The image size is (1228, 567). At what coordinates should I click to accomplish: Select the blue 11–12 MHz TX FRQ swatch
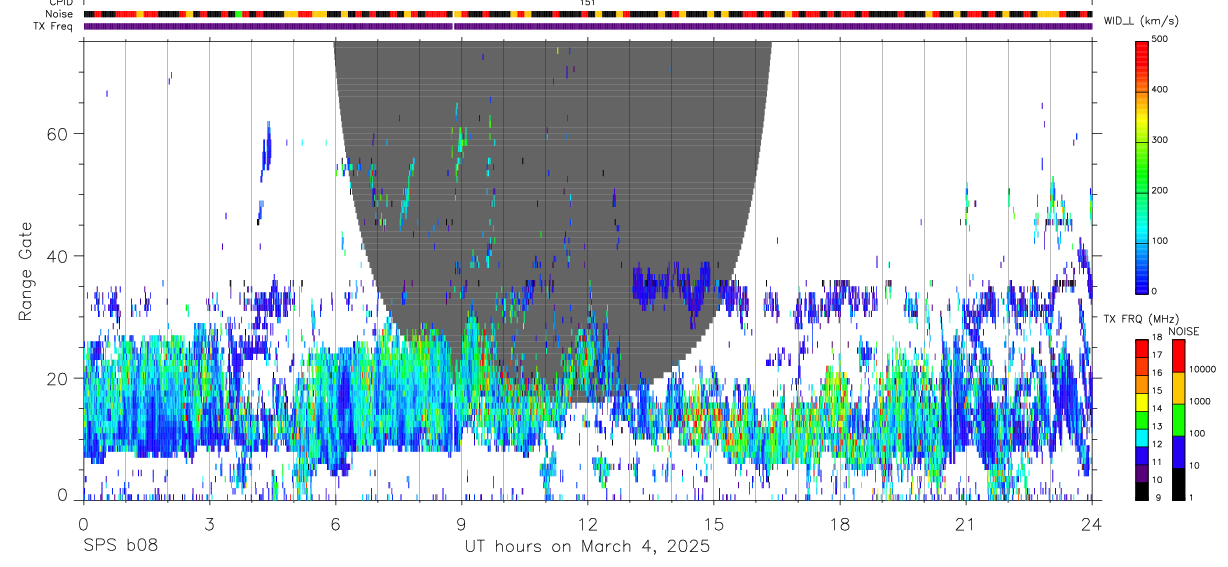1142,455
